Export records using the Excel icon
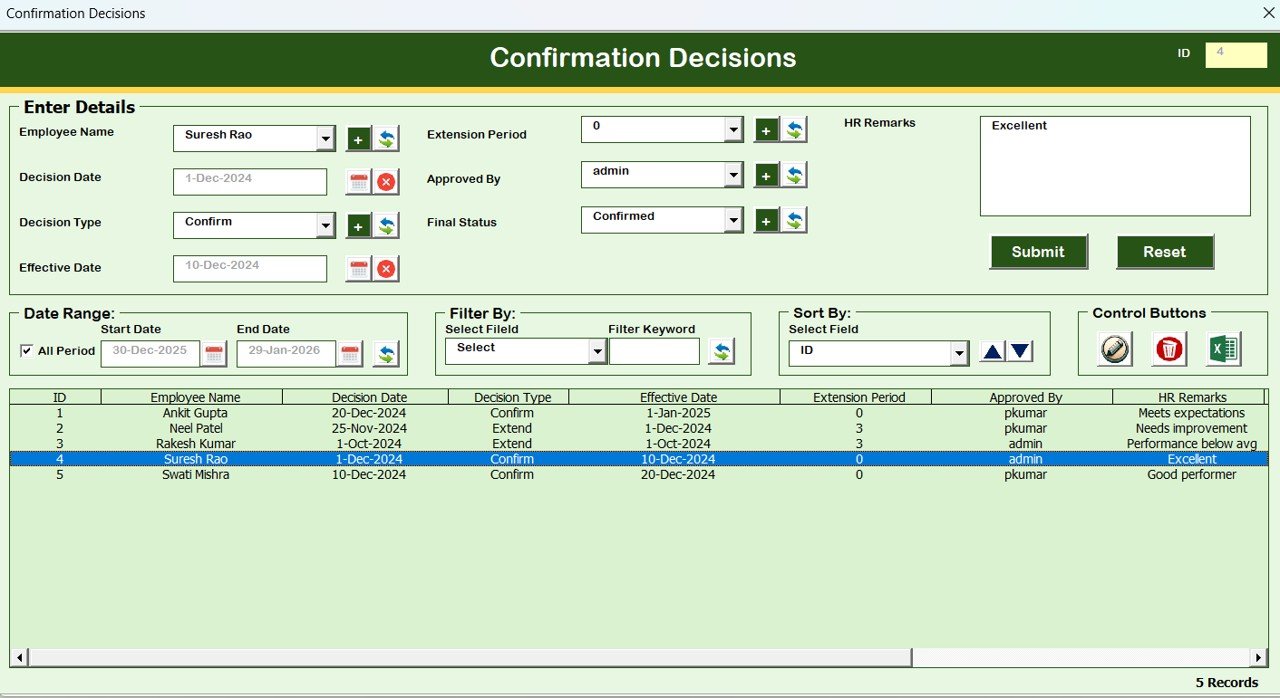 1222,349
